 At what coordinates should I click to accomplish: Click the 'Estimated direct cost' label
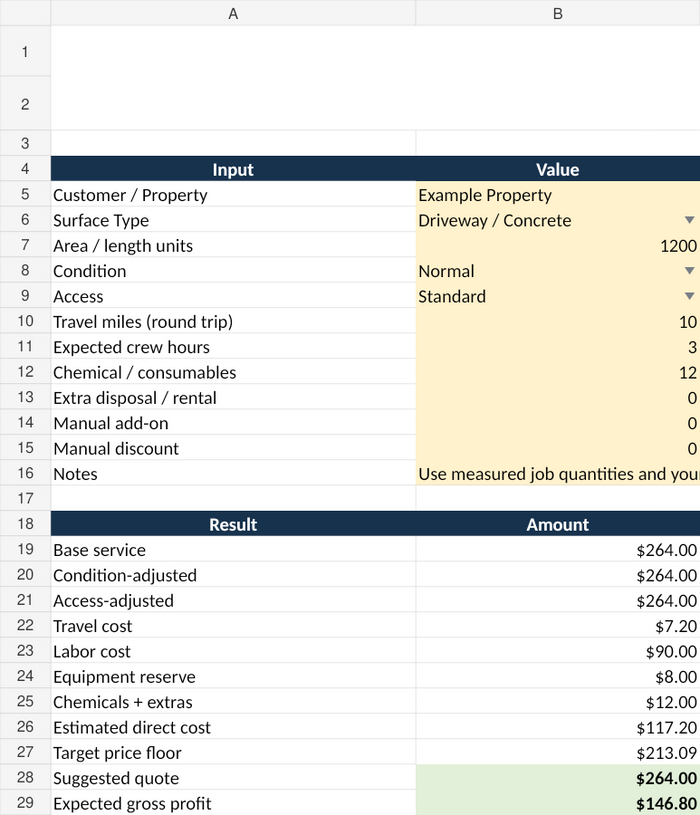pos(131,728)
